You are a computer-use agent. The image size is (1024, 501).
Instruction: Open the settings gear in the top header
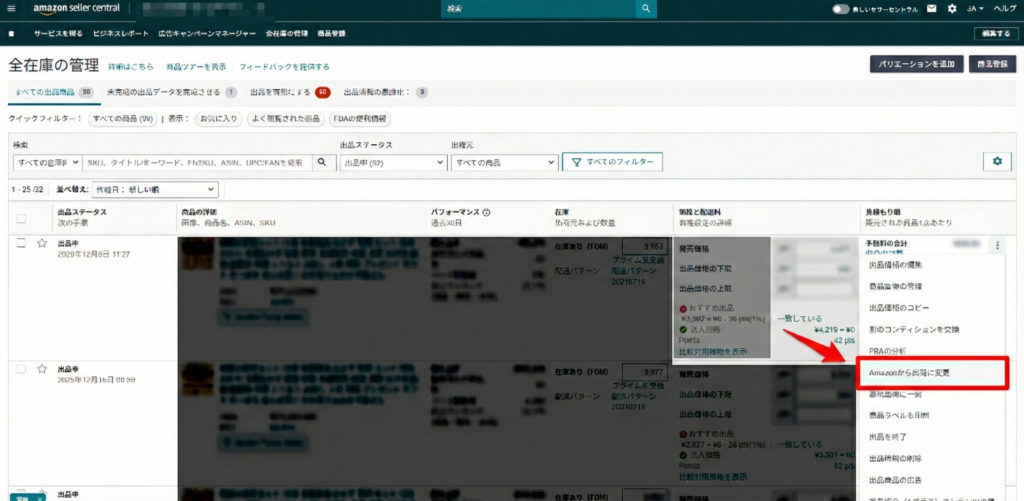coord(952,9)
